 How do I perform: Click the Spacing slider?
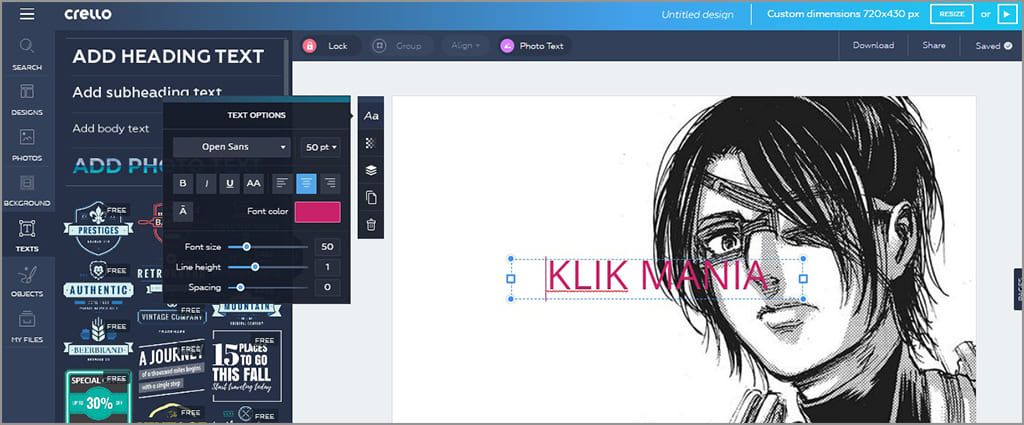pos(268,287)
